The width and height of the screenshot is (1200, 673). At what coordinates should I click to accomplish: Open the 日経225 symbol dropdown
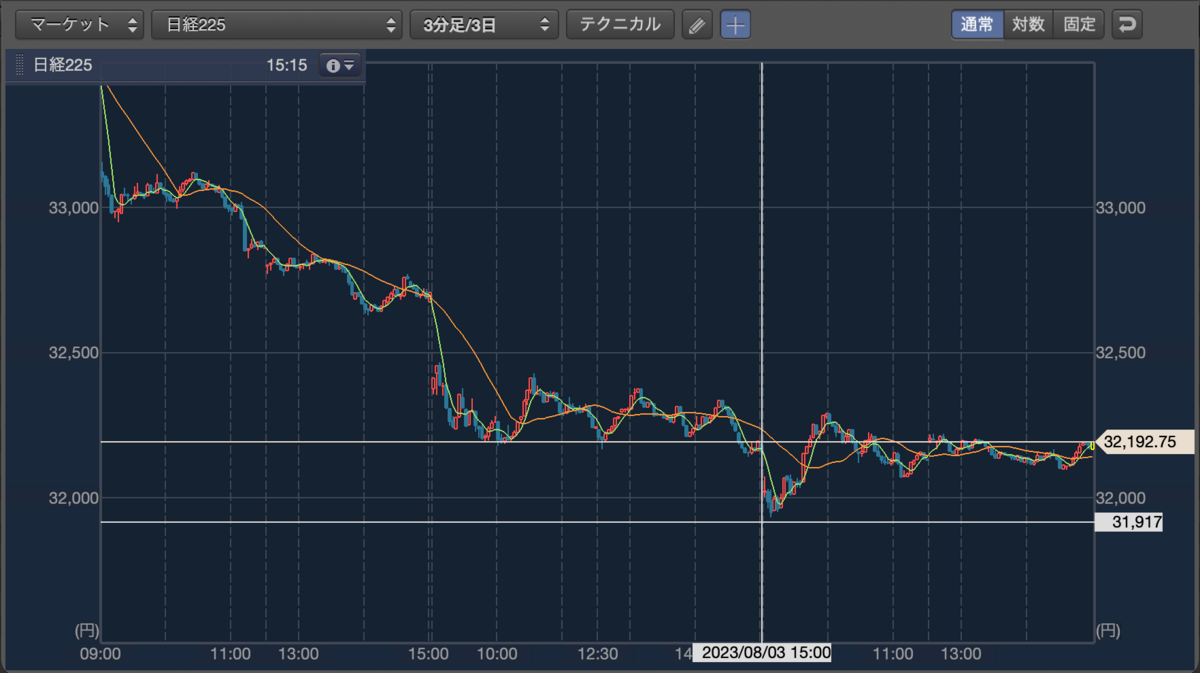(x=277, y=25)
